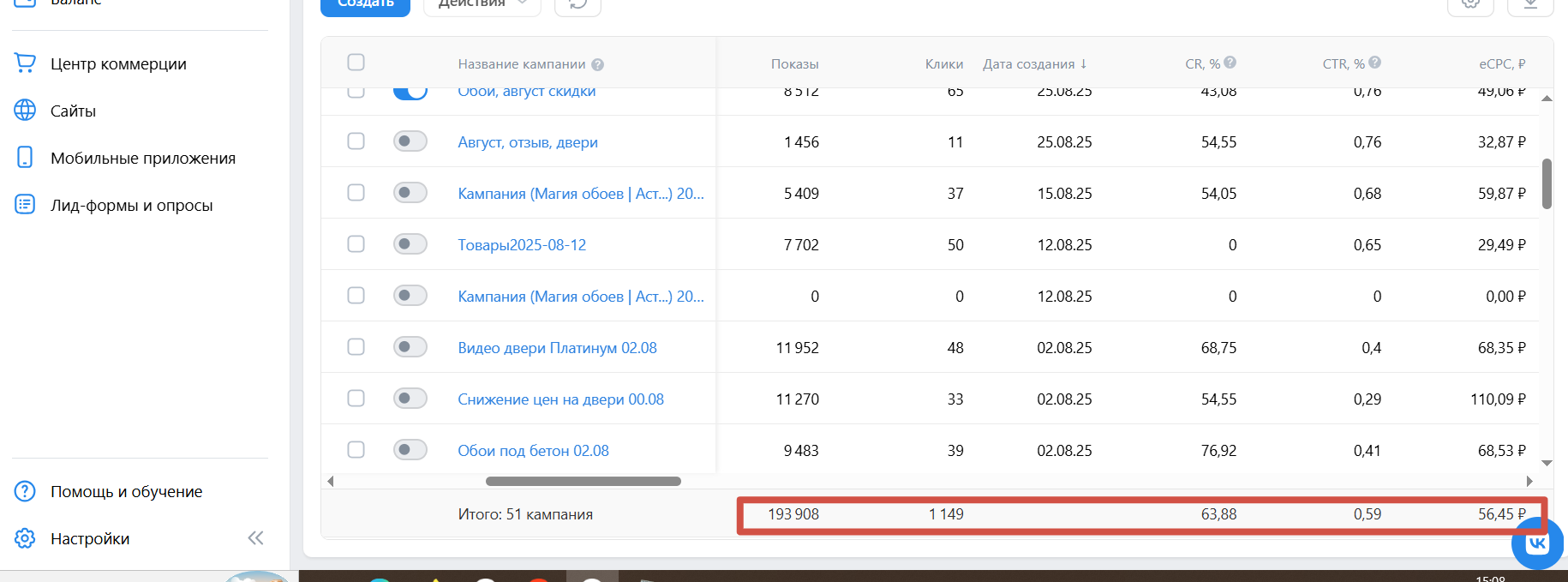Click the Мобильные приложения phone icon
The height and width of the screenshot is (582, 1568).
[26, 157]
